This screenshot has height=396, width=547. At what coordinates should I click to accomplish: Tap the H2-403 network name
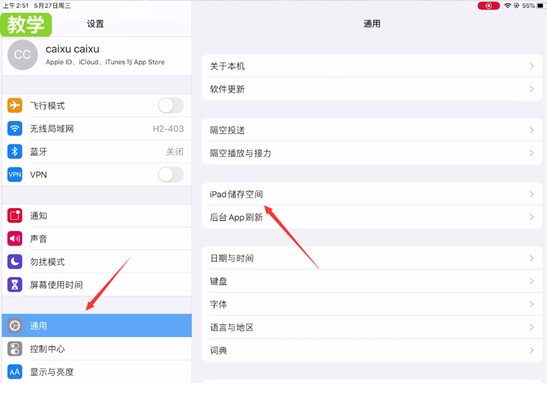[168, 129]
